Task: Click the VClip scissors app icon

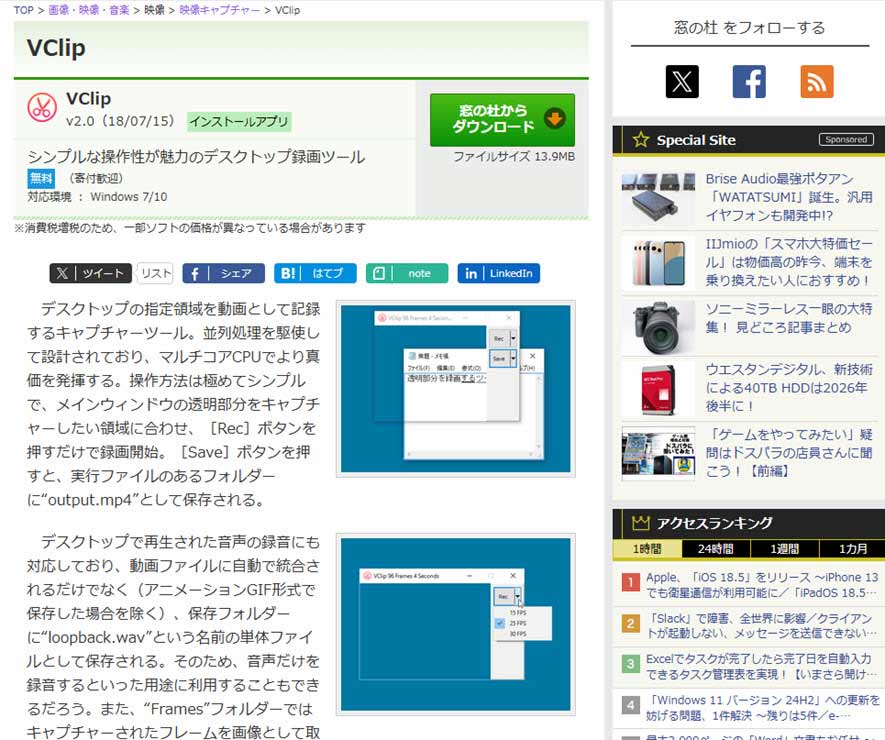Action: coord(42,107)
